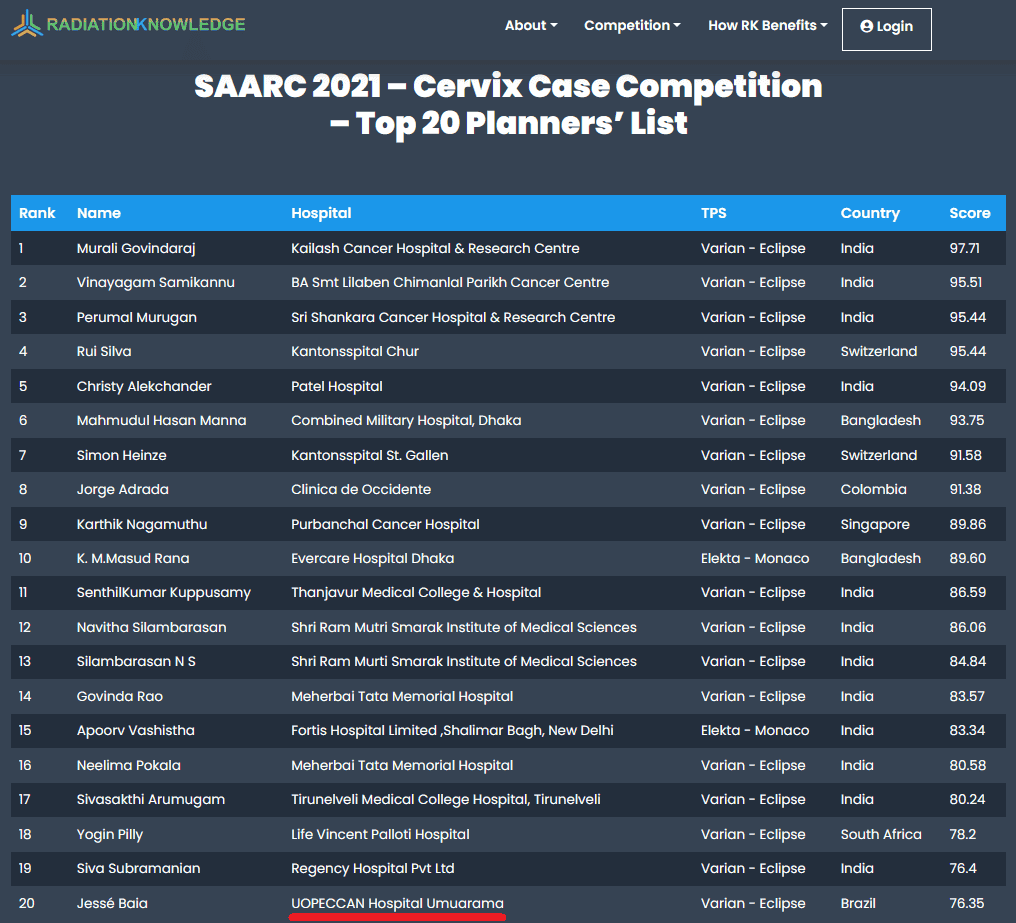Viewport: 1016px width, 923px height.
Task: Click Clinica de Occidente cell
Action: 361,489
